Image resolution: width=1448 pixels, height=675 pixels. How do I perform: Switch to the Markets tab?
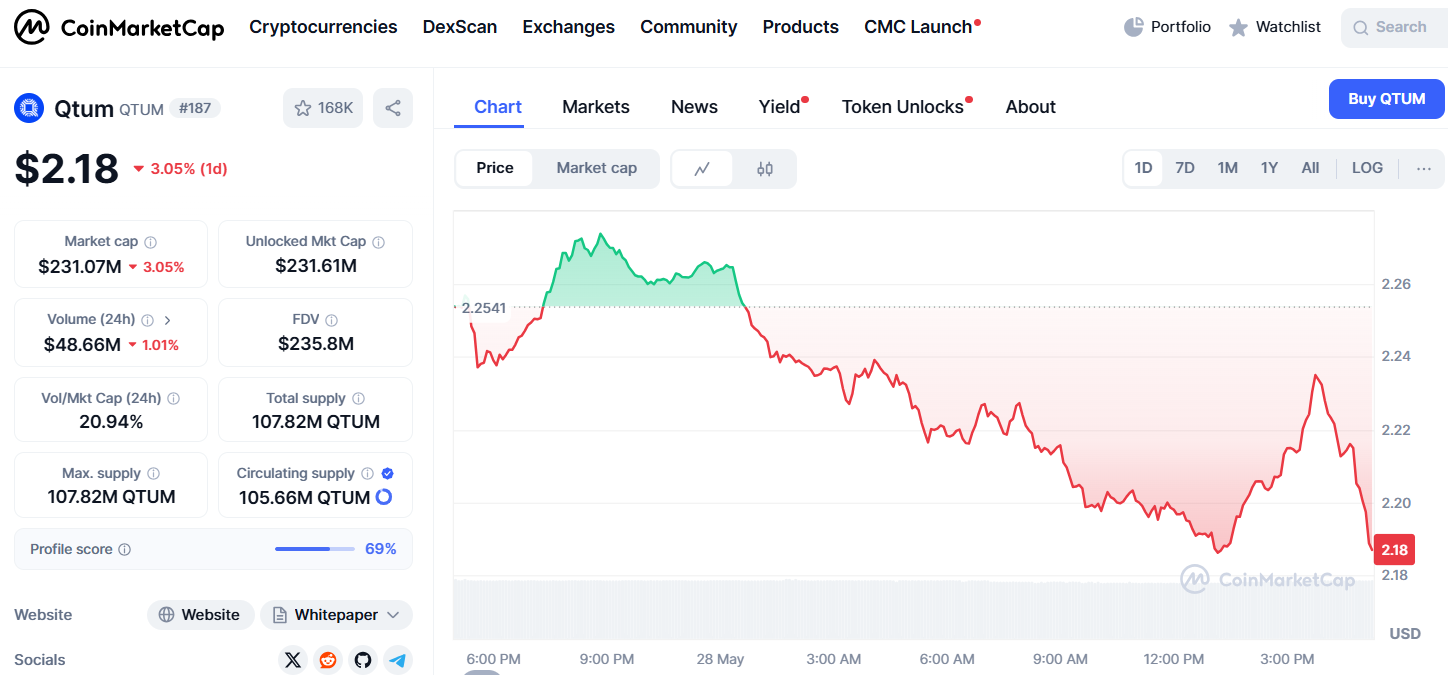(596, 107)
